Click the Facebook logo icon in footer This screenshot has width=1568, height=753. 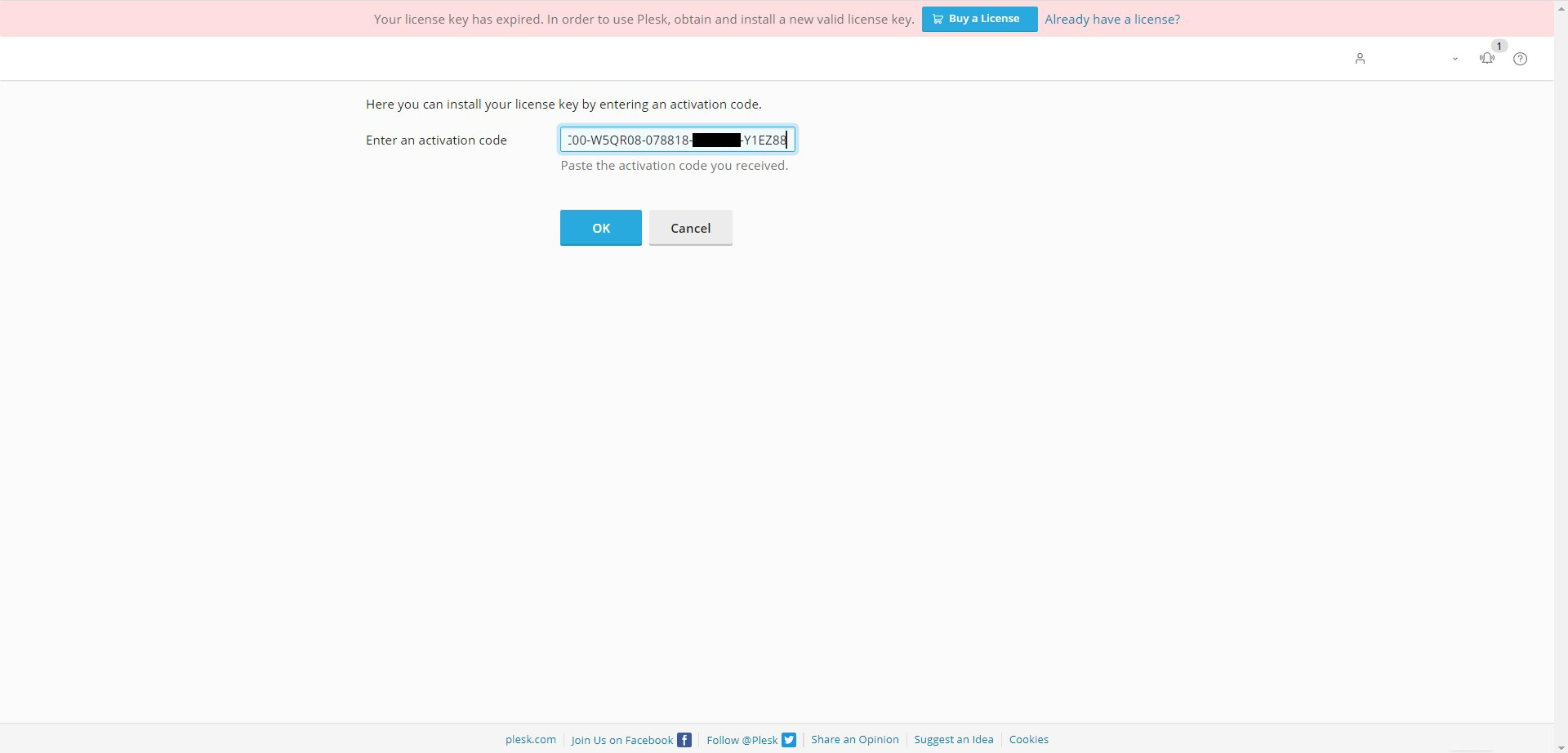684,740
